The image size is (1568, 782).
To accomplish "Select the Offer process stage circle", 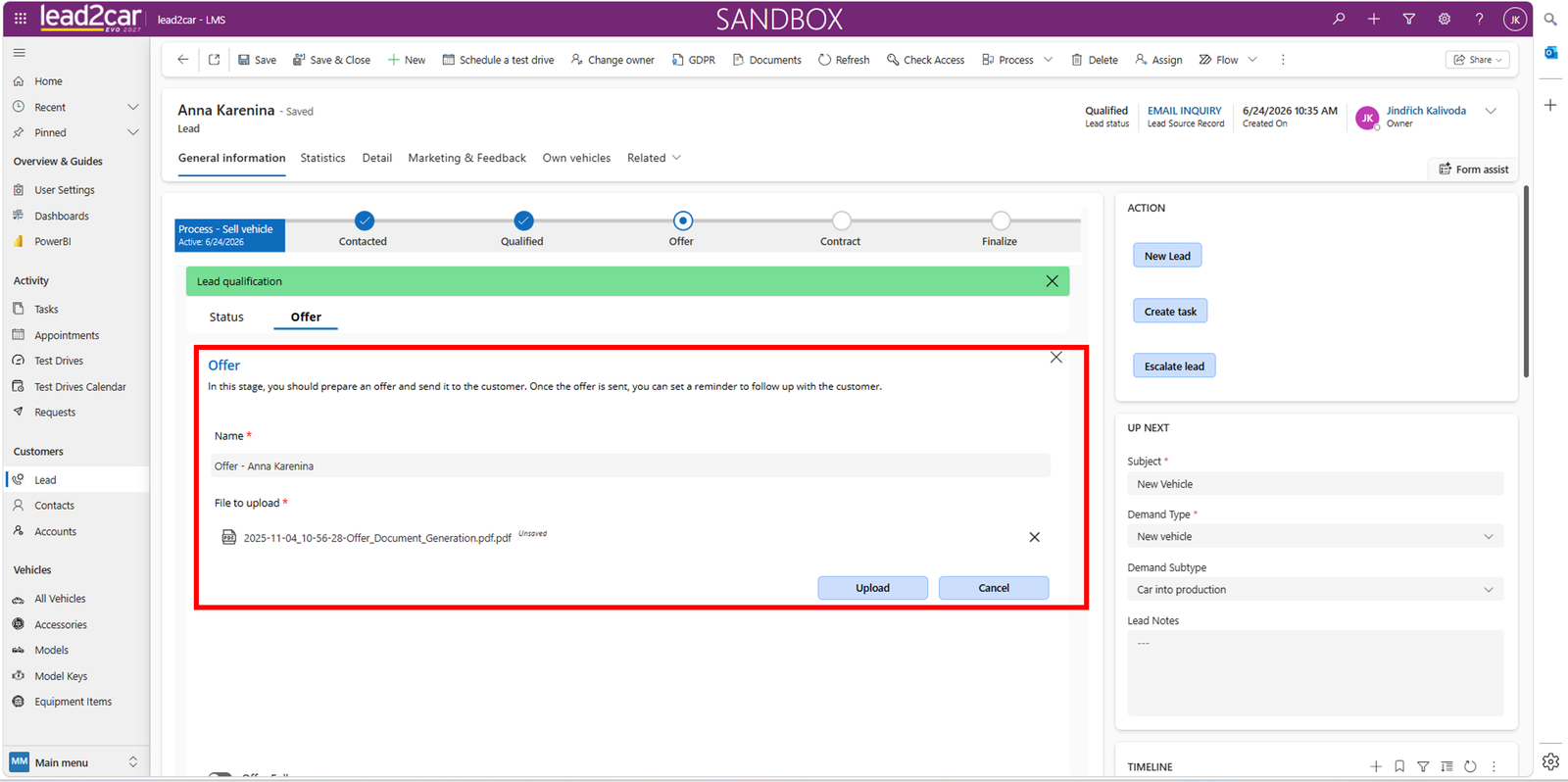I will click(683, 220).
